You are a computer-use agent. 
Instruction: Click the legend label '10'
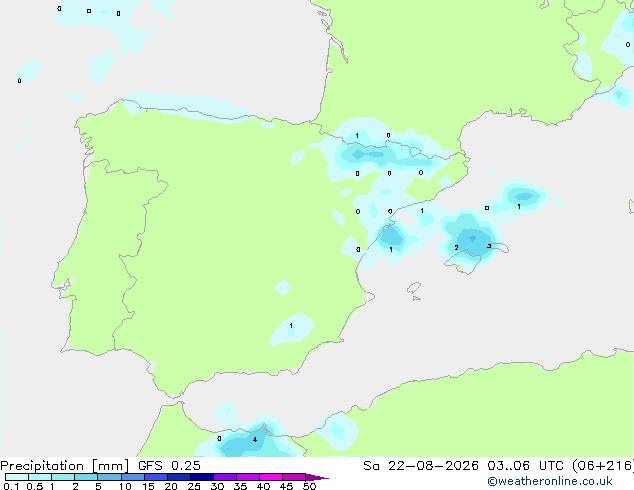coord(125,486)
